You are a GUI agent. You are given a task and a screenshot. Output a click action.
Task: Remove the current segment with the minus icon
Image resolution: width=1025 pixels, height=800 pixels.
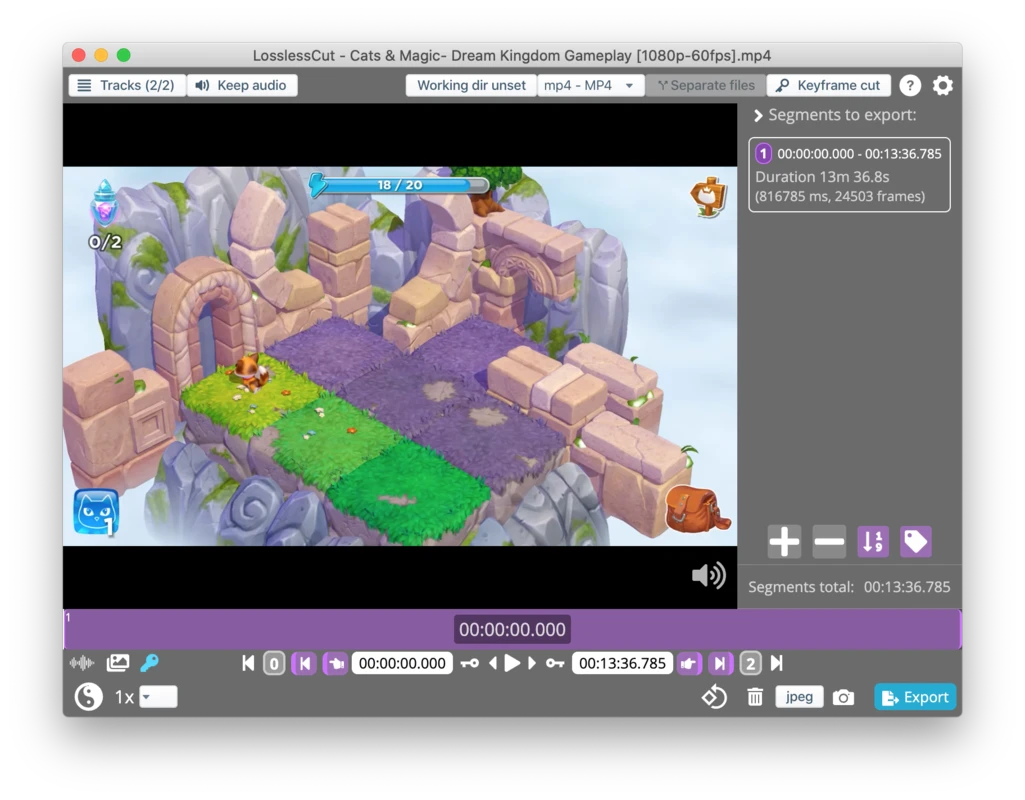pos(829,542)
